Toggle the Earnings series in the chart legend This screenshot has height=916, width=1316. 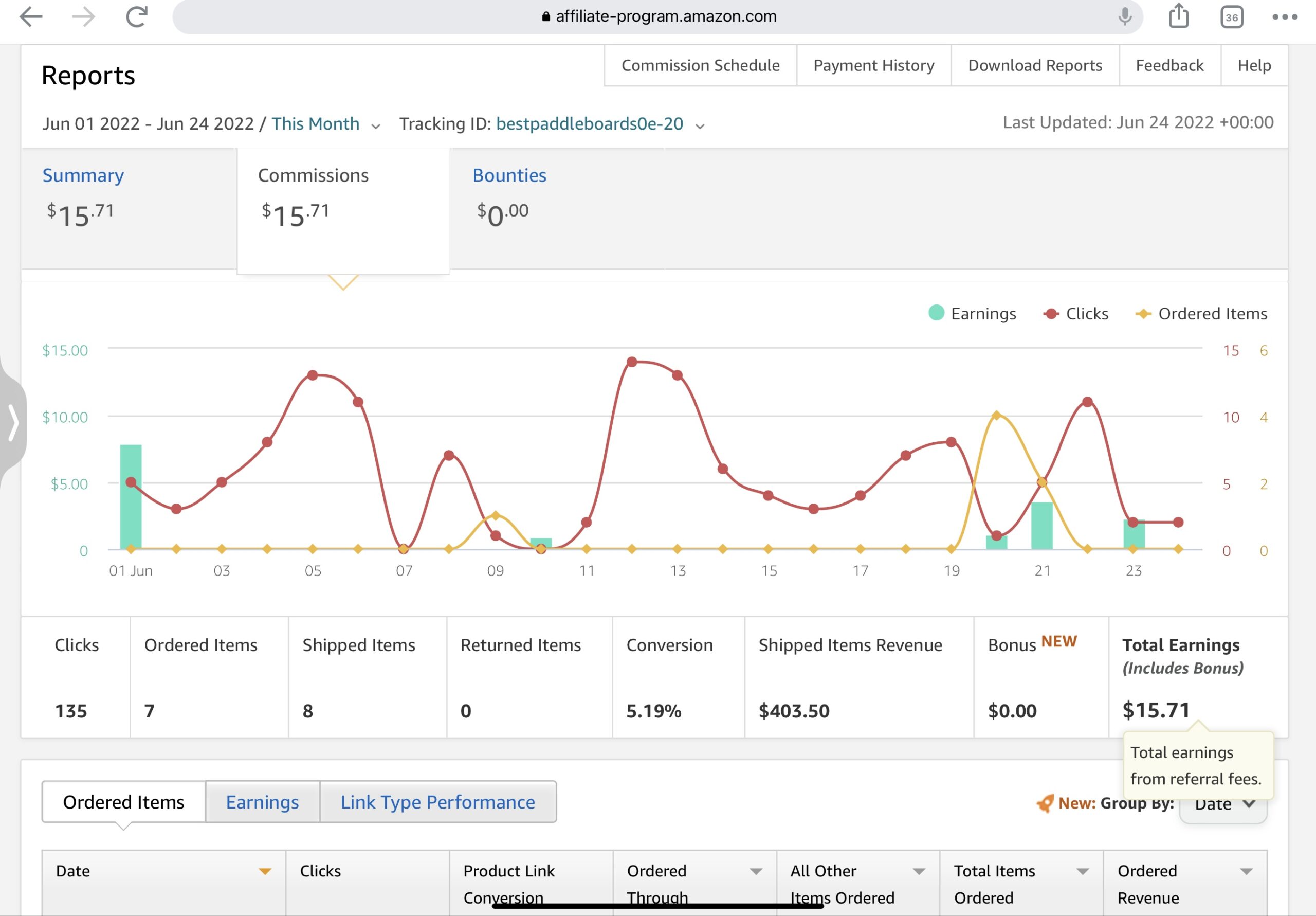[972, 313]
